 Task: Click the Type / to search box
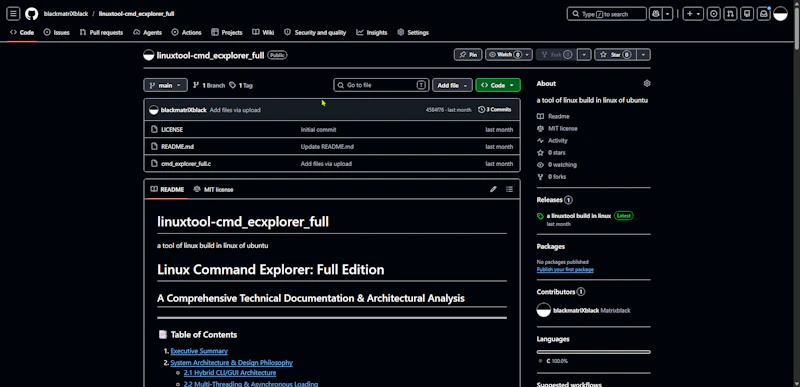pos(607,14)
